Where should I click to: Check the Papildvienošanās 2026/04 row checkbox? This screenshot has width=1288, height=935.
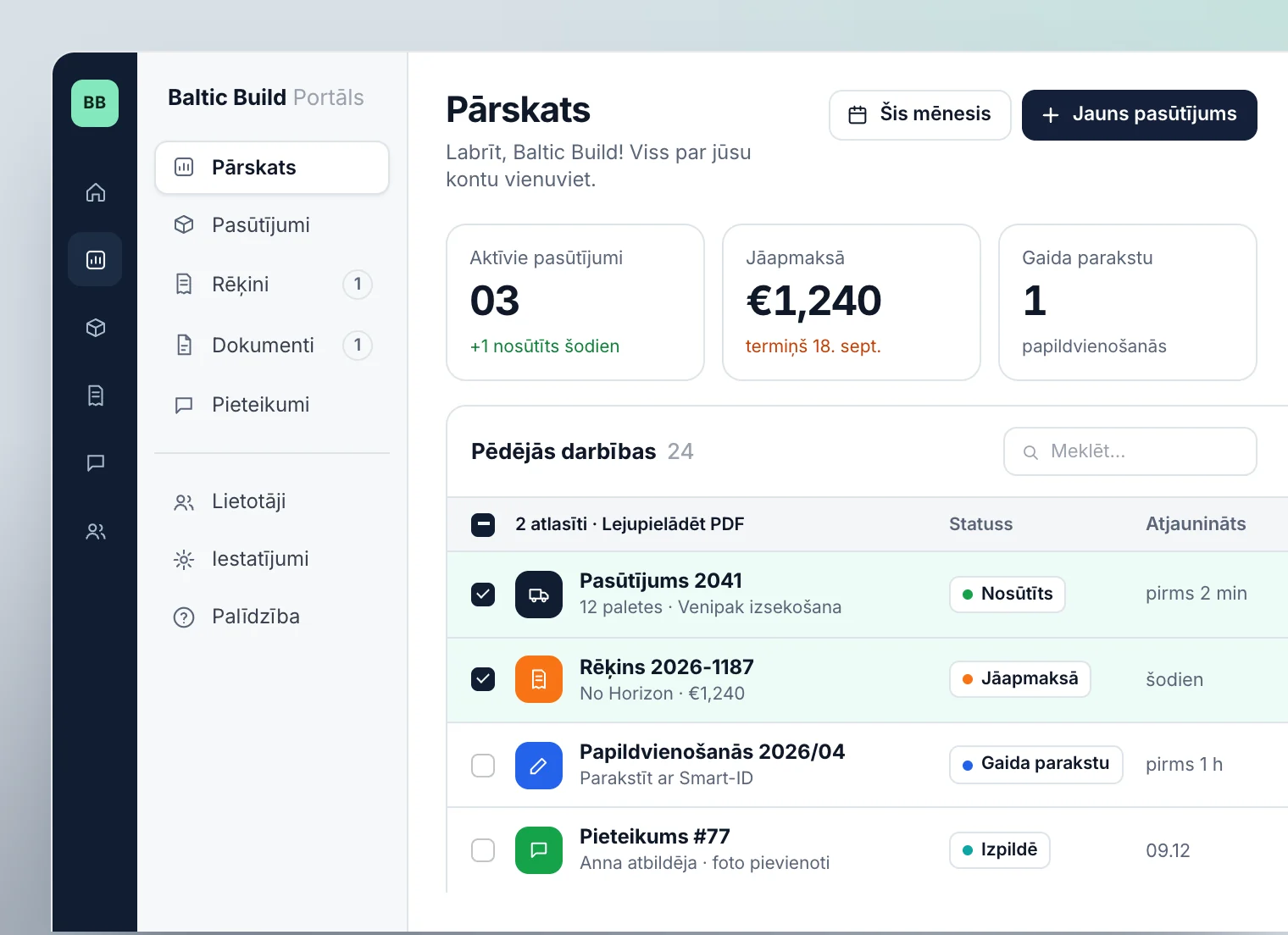tap(483, 766)
